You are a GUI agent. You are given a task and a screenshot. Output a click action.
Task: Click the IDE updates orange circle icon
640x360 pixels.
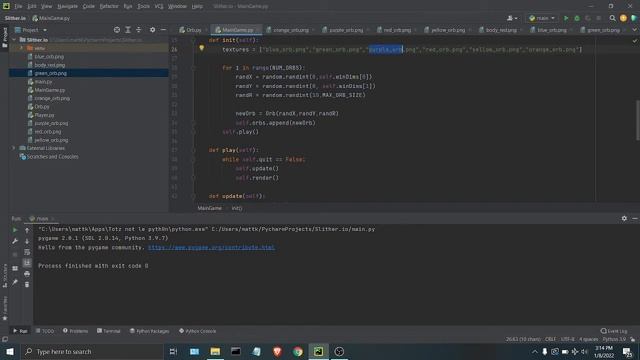click(x=623, y=18)
